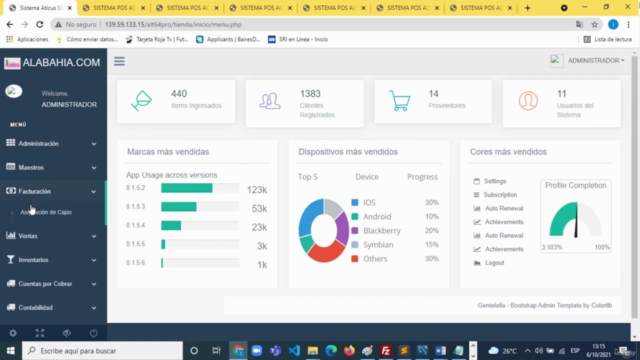Open a new browser tab
Viewport: 640px width, 360px height.
pyautogui.click(x=527, y=8)
